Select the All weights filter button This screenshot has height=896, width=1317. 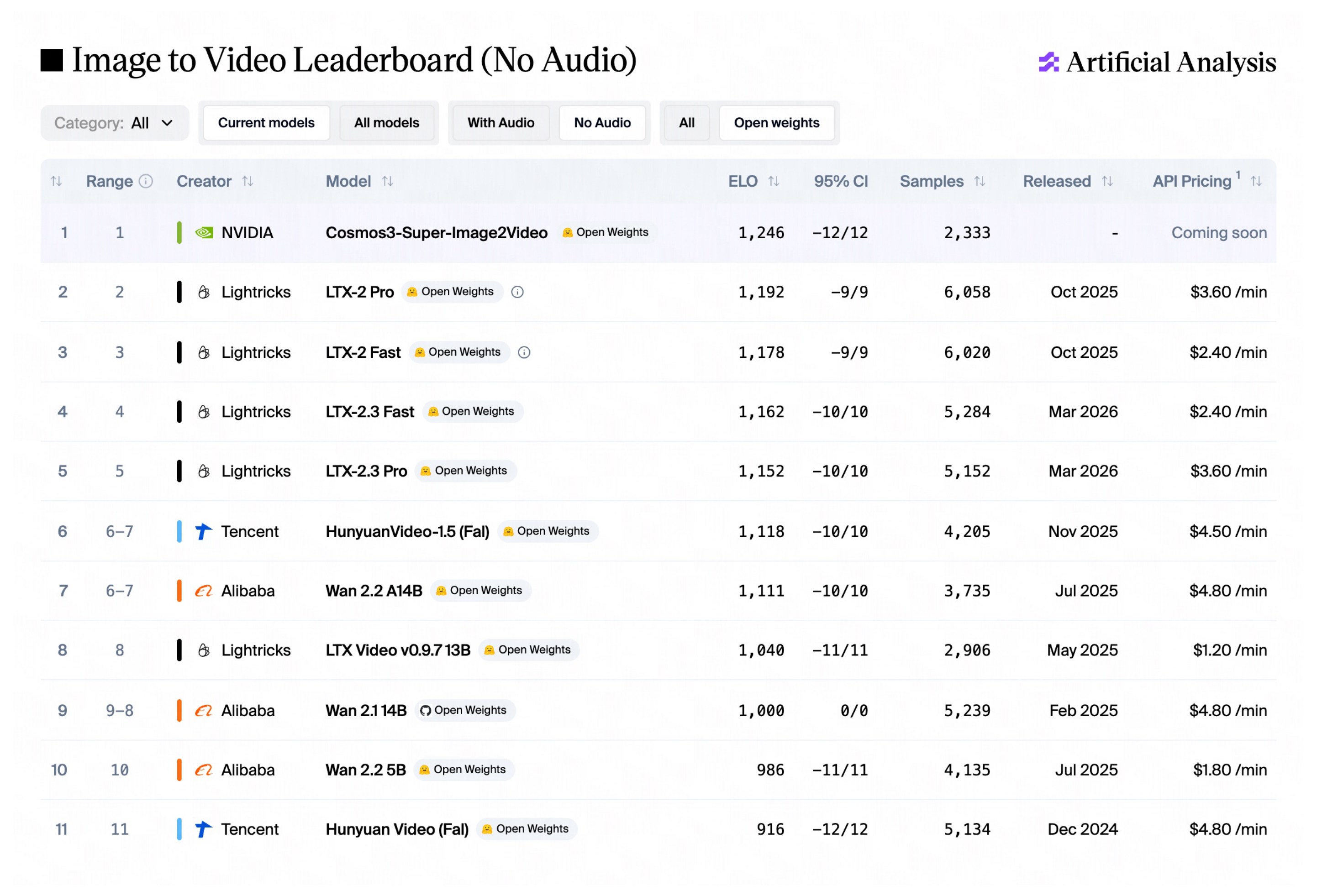click(687, 123)
